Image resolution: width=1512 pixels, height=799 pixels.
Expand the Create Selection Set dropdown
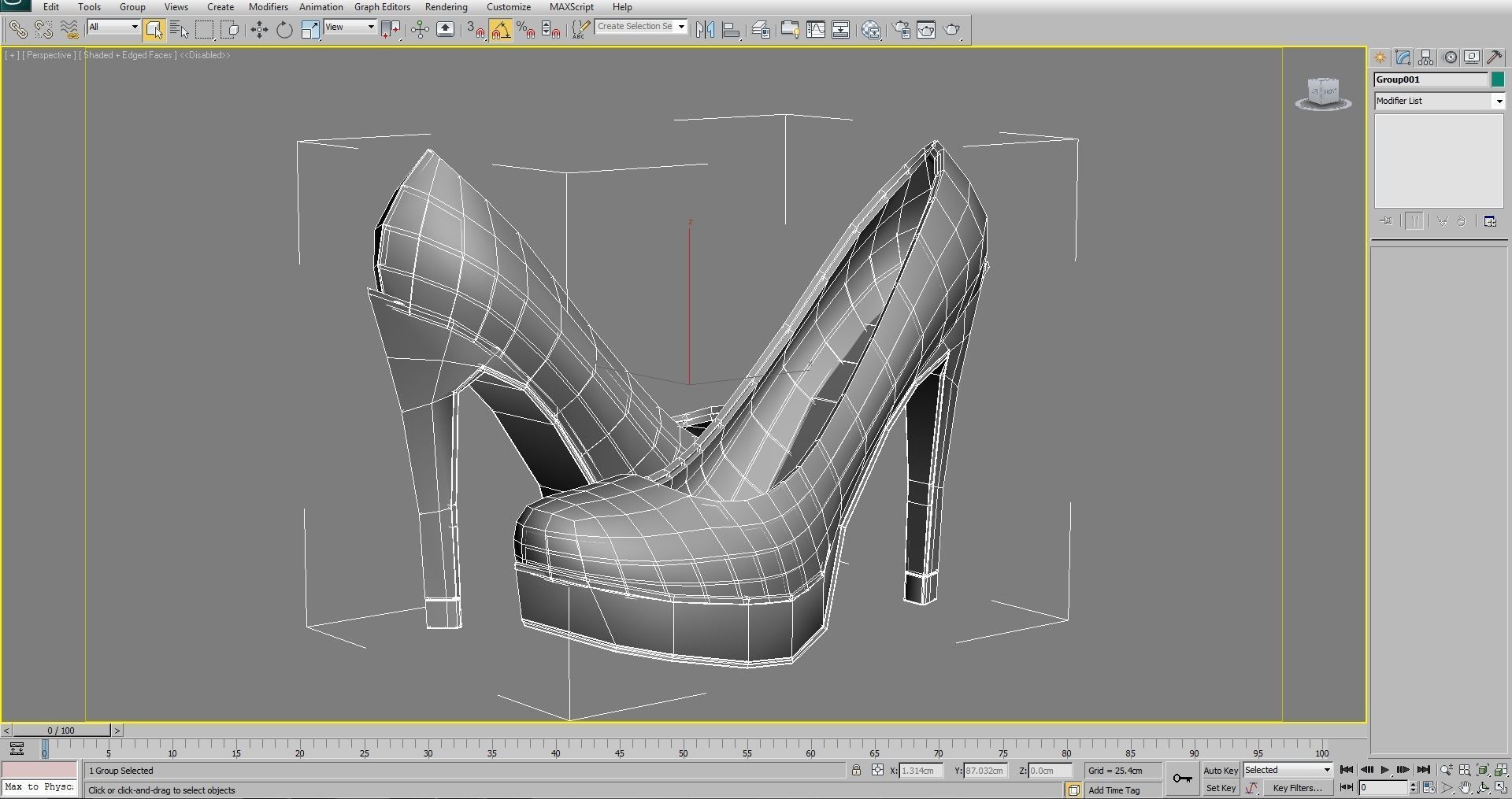[x=681, y=26]
